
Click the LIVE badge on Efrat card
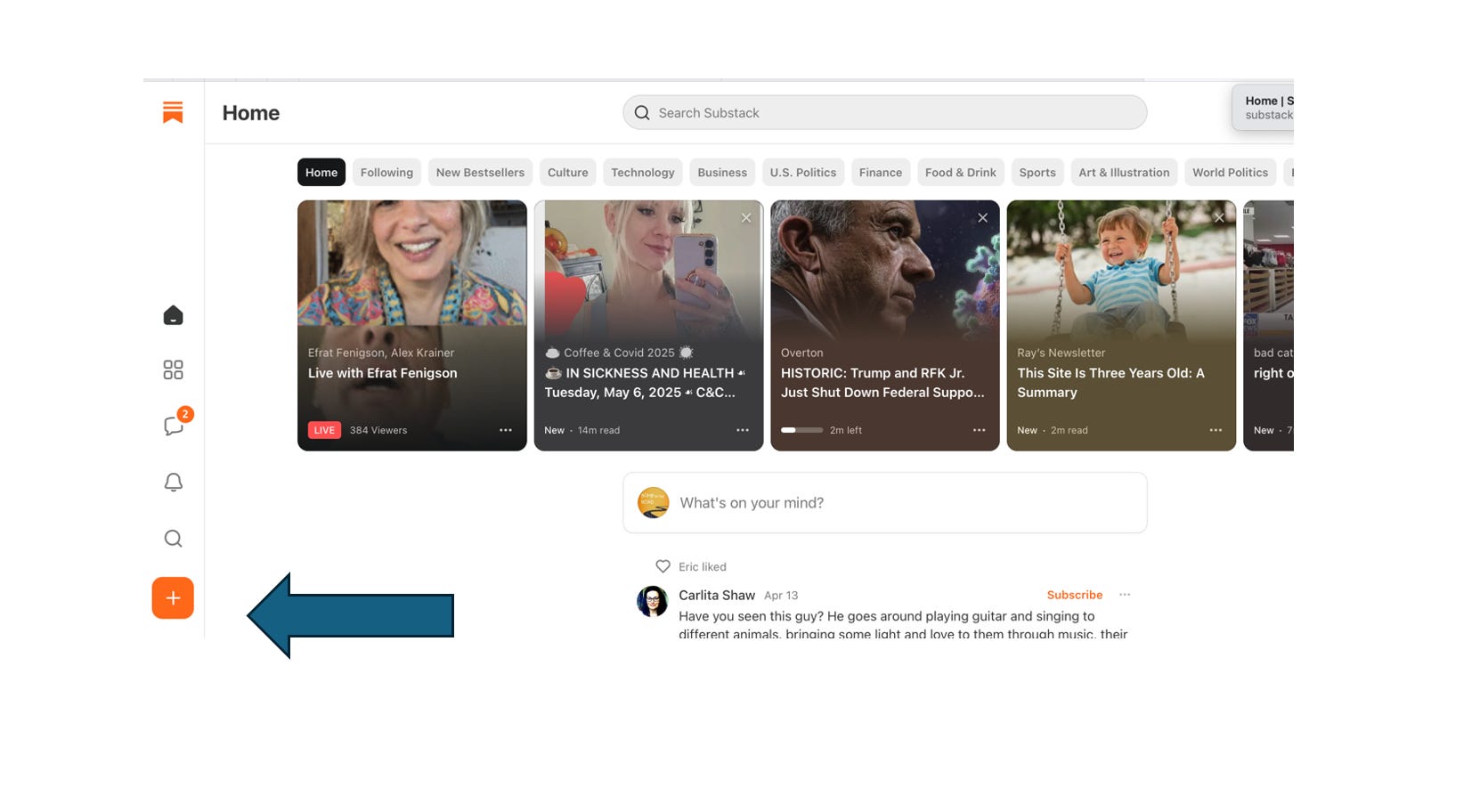[x=324, y=430]
